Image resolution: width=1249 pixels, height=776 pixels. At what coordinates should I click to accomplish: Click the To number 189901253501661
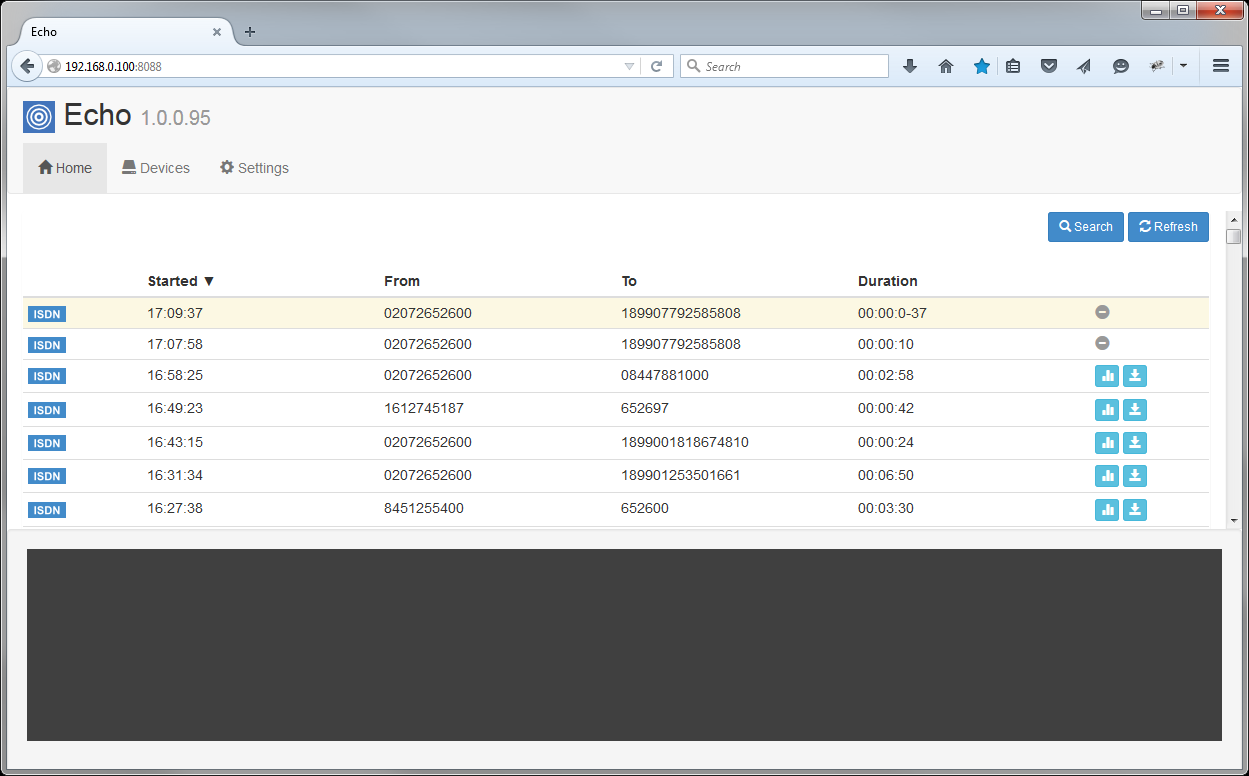[681, 475]
